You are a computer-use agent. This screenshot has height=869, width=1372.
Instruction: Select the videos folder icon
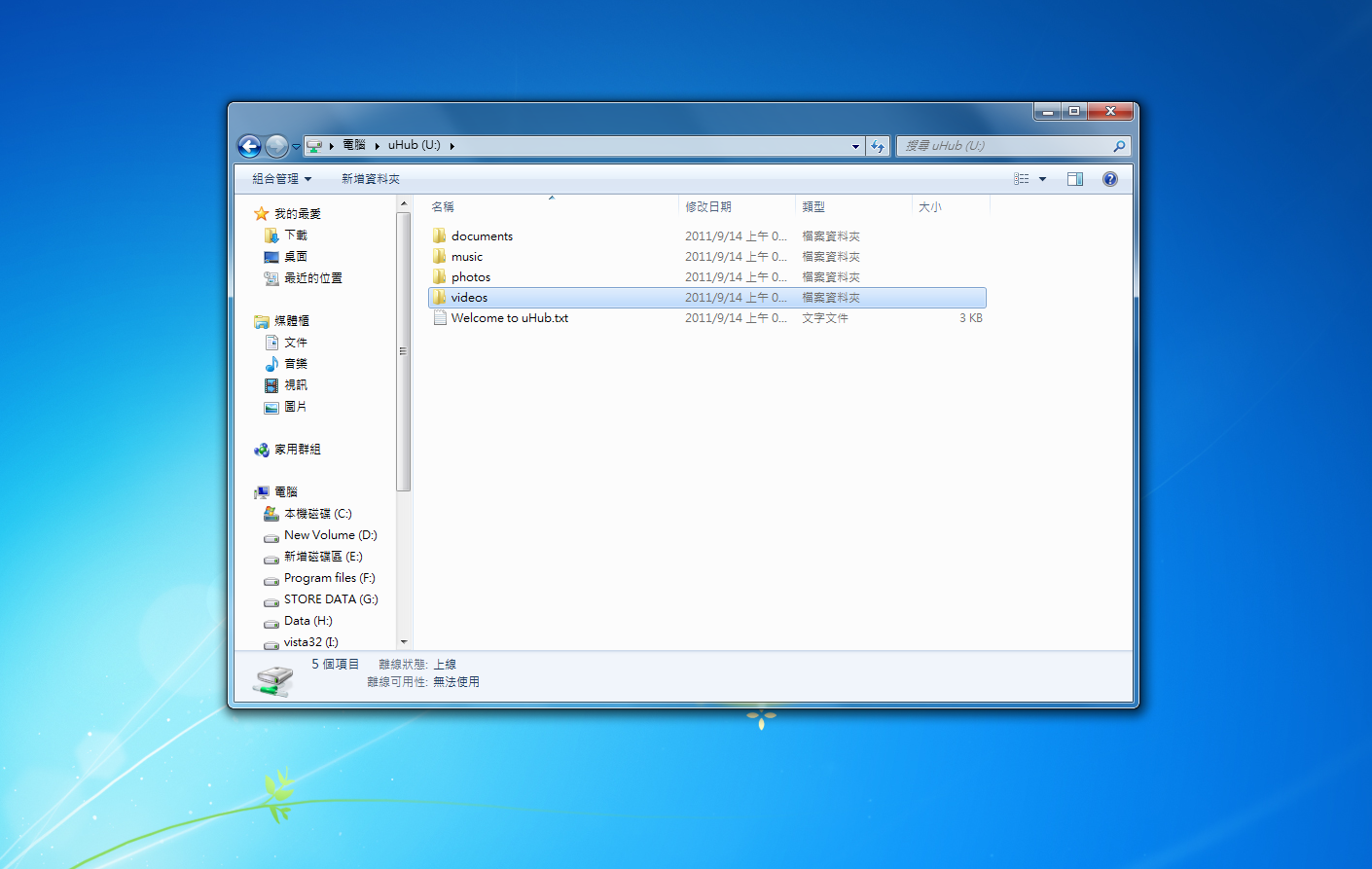[440, 298]
